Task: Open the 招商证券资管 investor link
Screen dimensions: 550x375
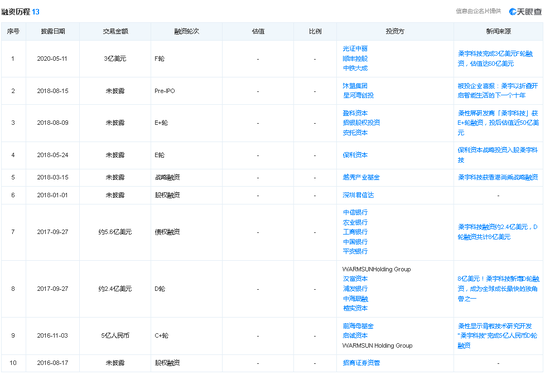Action: pyautogui.click(x=361, y=363)
